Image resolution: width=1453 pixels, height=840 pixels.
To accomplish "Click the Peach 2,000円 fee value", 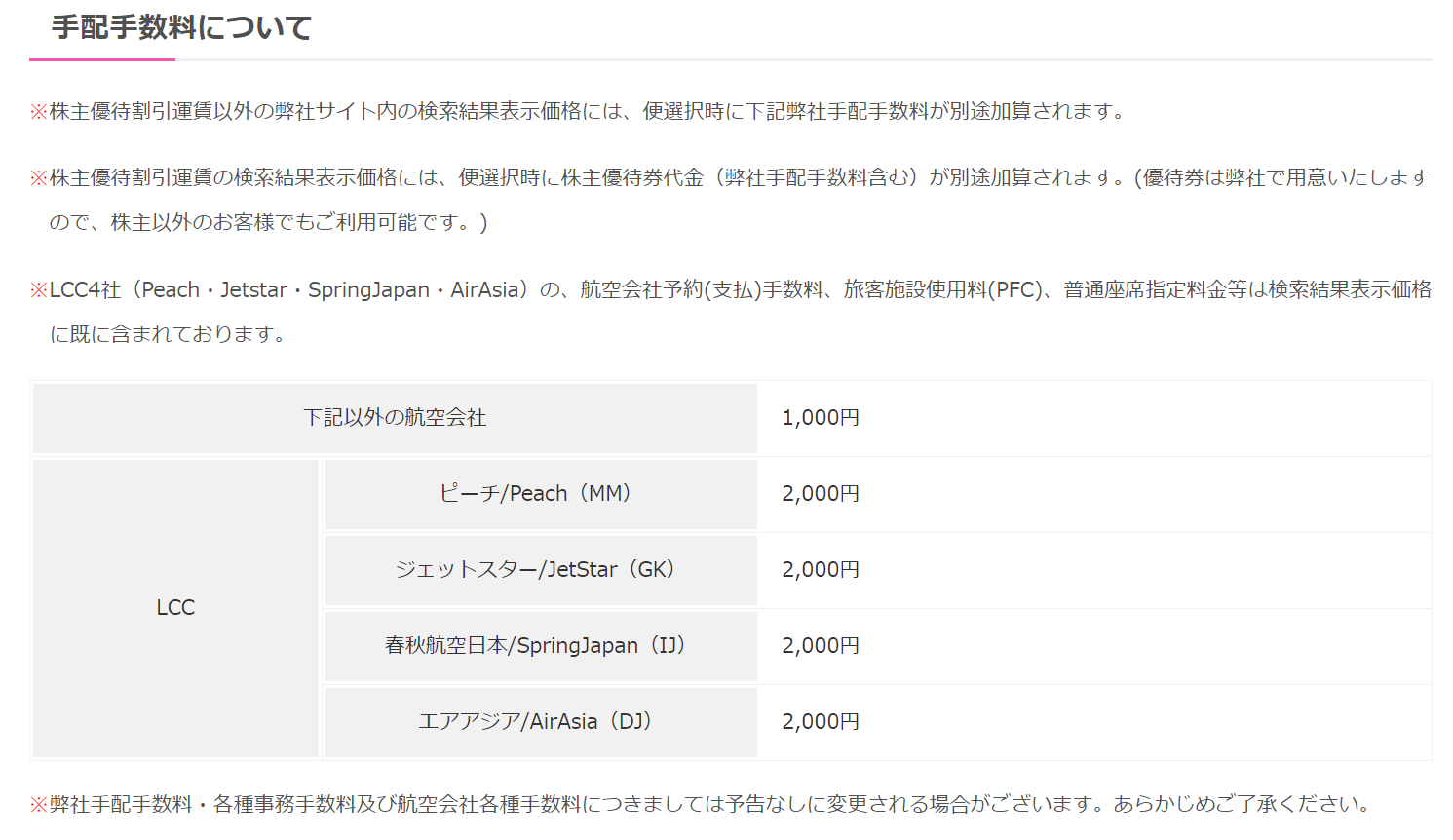I will [x=821, y=494].
